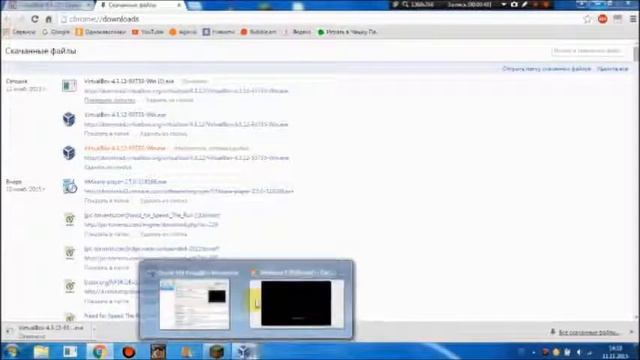Remove the interrupted VirtualBox entry from list
The height and width of the screenshot is (360, 640).
tap(108, 167)
